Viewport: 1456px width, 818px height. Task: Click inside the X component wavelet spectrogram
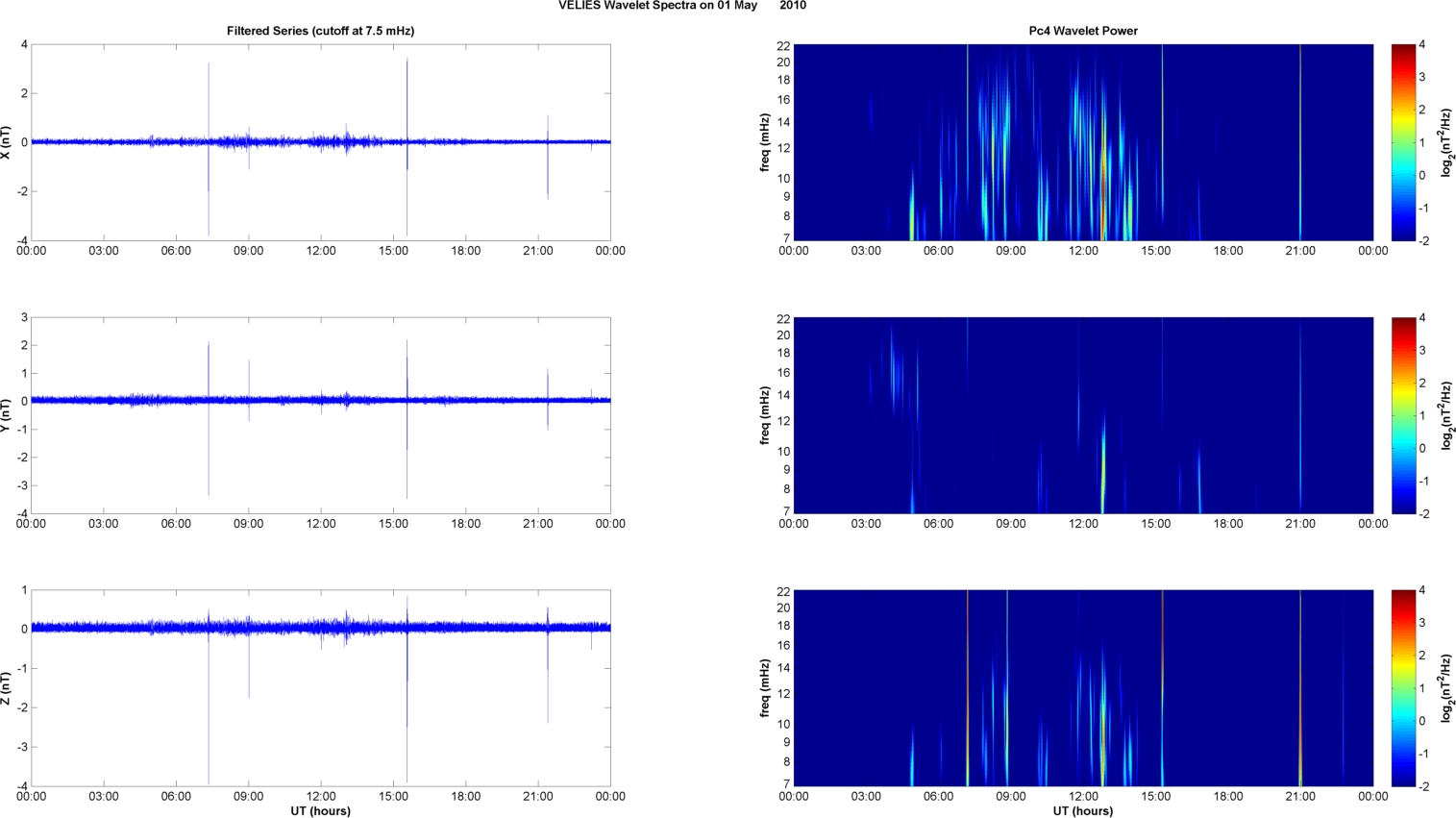point(1083,142)
